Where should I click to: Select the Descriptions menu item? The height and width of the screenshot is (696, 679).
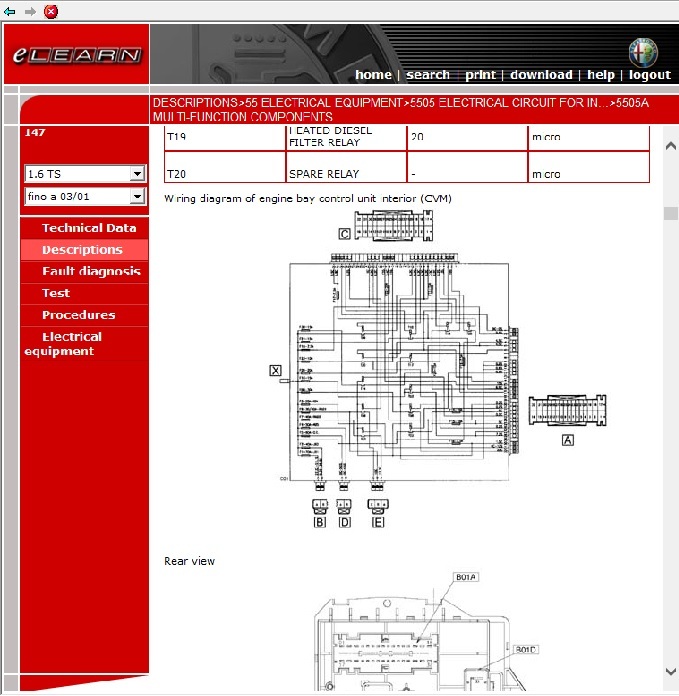pos(84,249)
